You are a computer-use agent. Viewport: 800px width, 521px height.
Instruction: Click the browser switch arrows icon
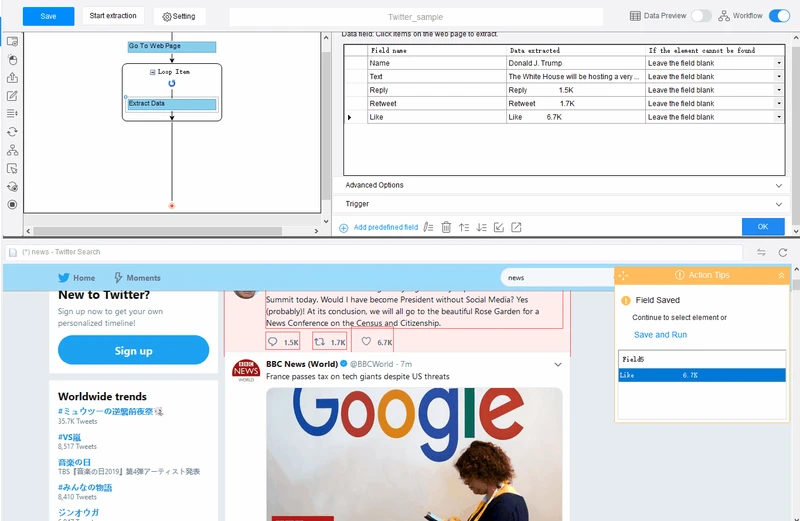pos(761,252)
